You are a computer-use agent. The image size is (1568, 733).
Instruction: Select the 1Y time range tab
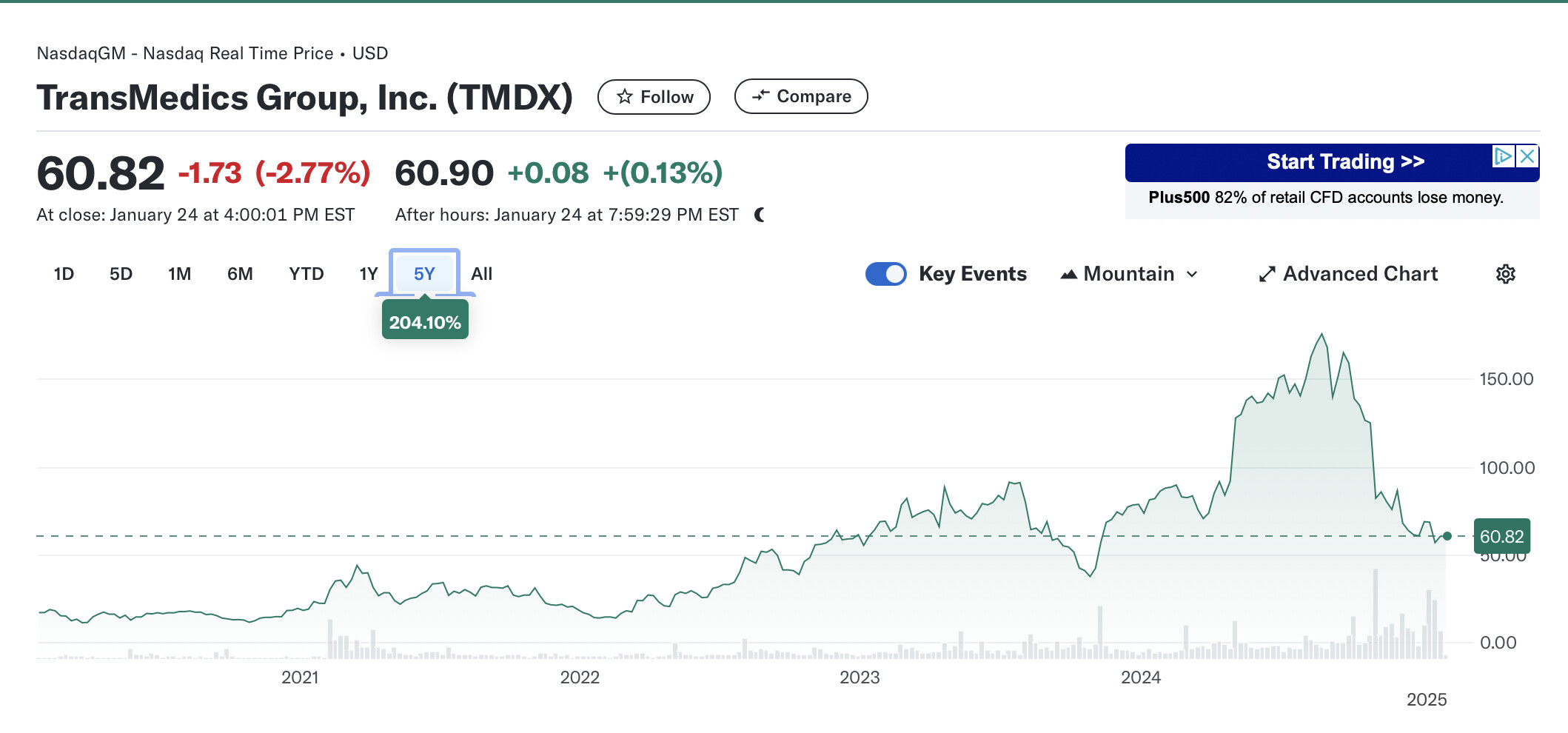tap(369, 274)
